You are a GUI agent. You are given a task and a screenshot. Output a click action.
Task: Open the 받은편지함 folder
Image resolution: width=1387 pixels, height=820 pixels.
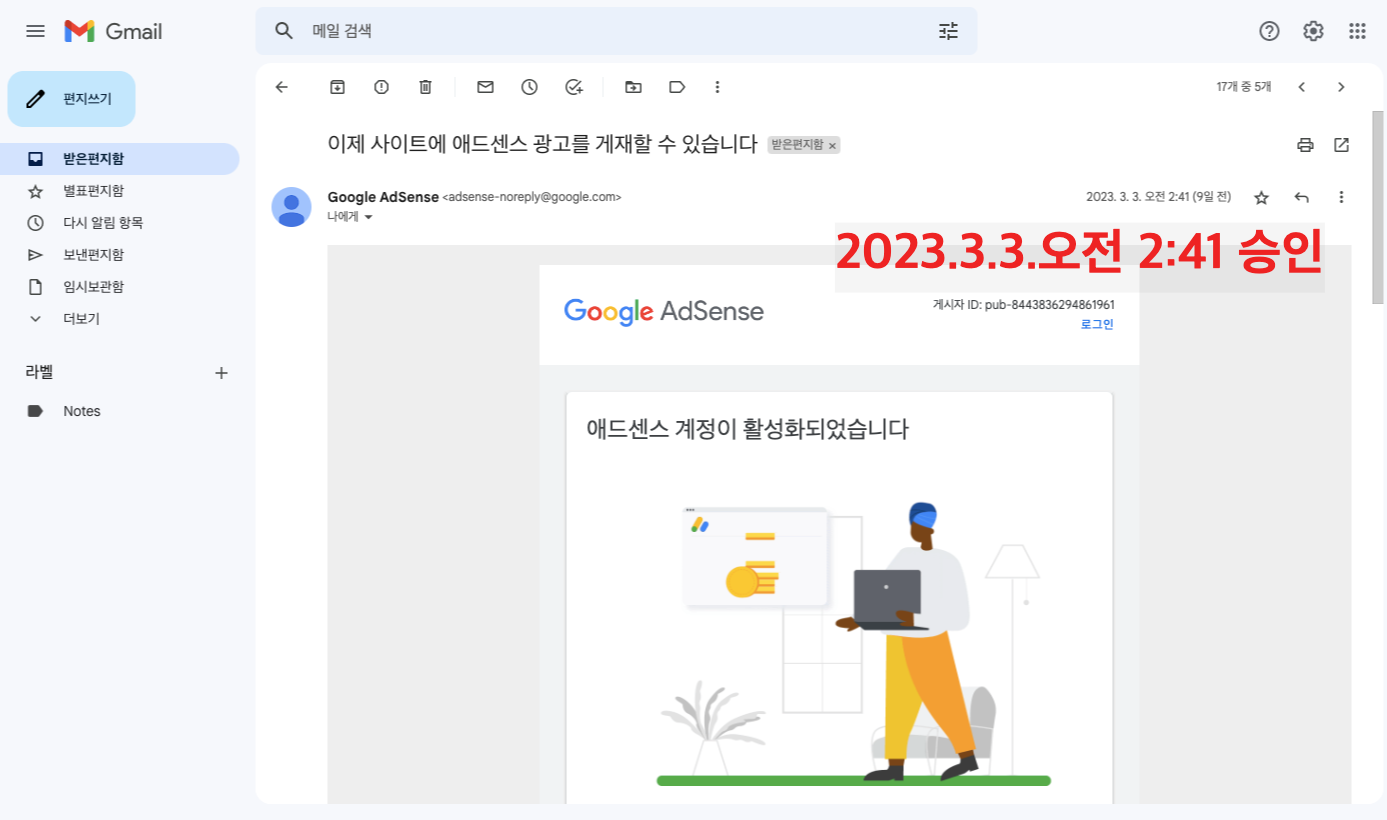click(x=120, y=159)
